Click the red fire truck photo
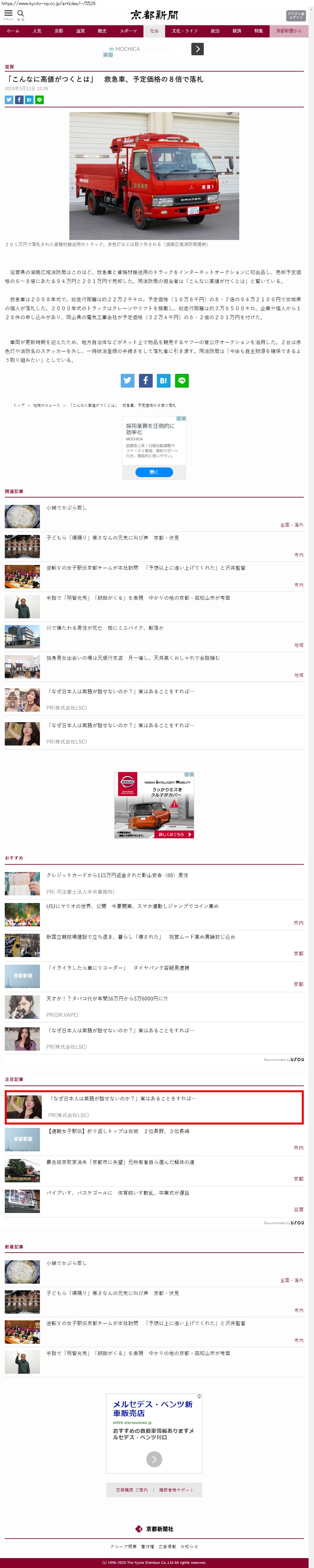Image resolution: width=314 pixels, height=1568 pixels. coord(154,176)
